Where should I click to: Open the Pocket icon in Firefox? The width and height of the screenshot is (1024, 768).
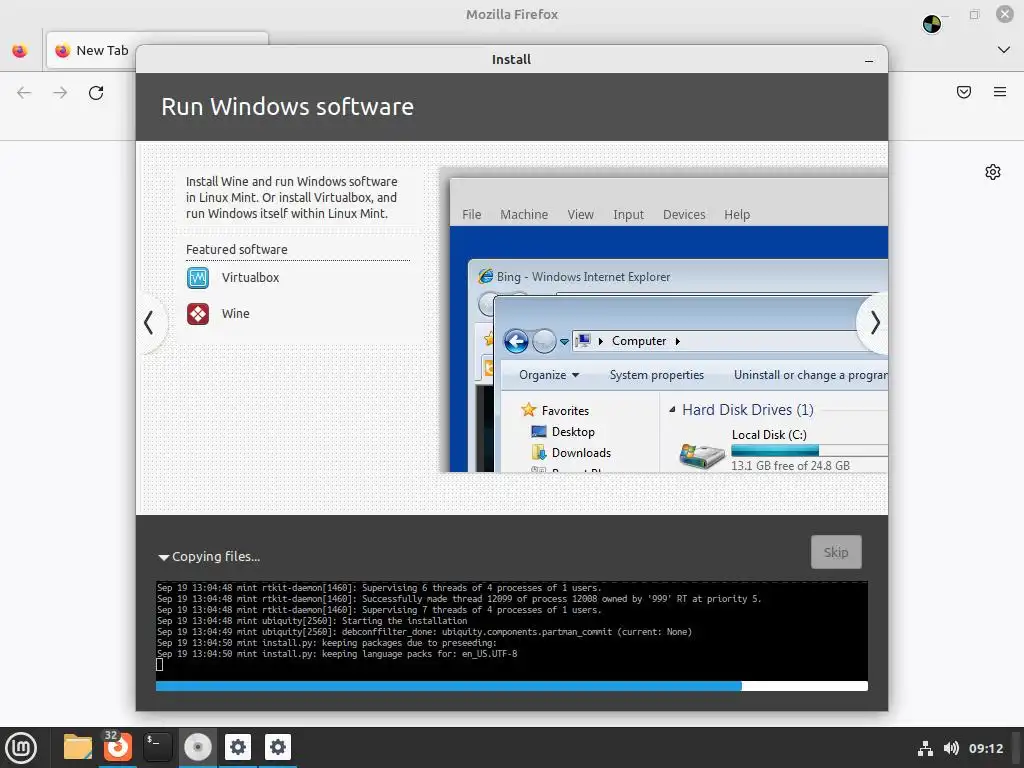(964, 92)
